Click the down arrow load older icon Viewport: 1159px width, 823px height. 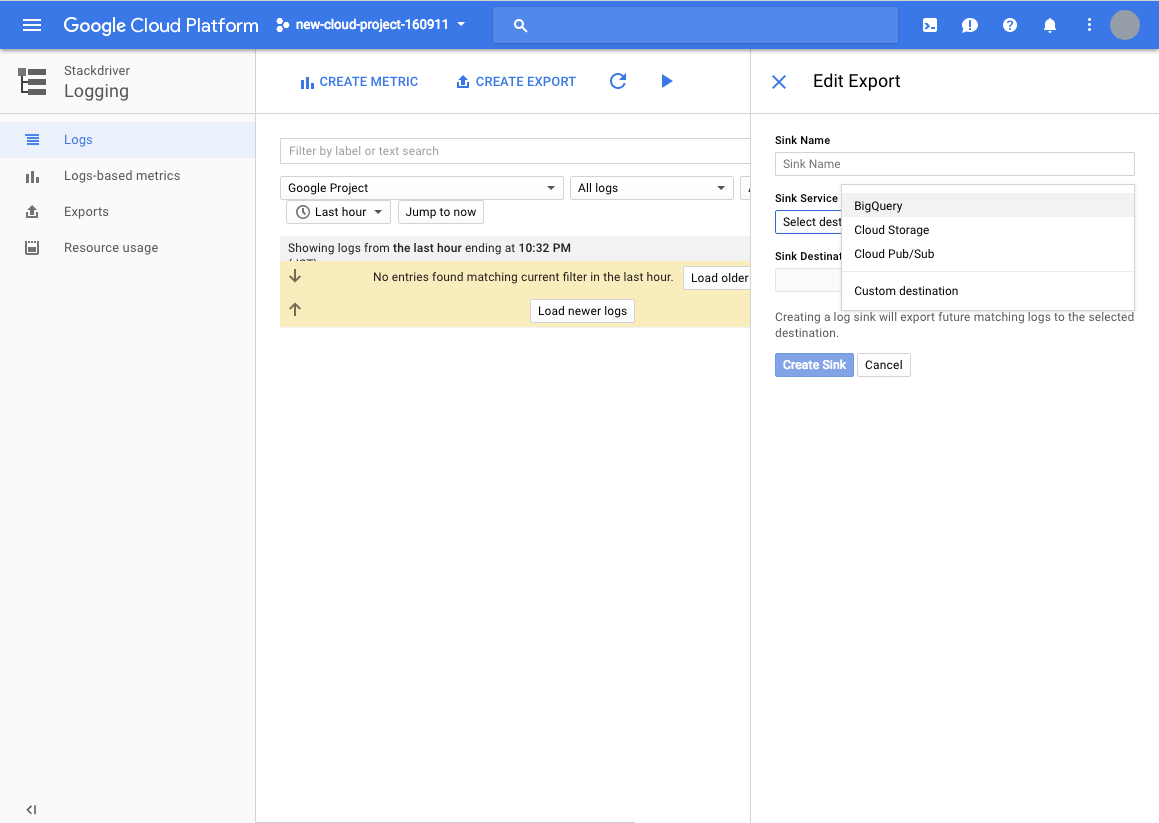pyautogui.click(x=295, y=276)
